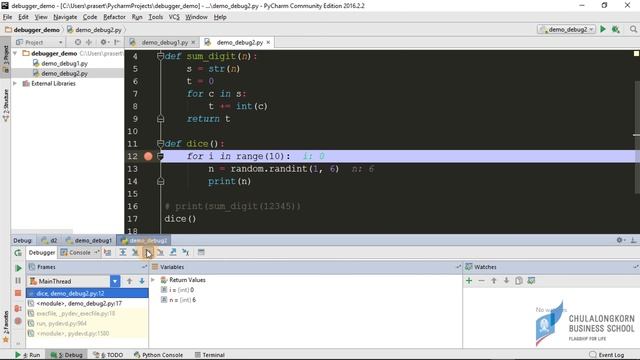Start debugging with top bug icon
The width and height of the screenshot is (640, 360).
click(616, 29)
